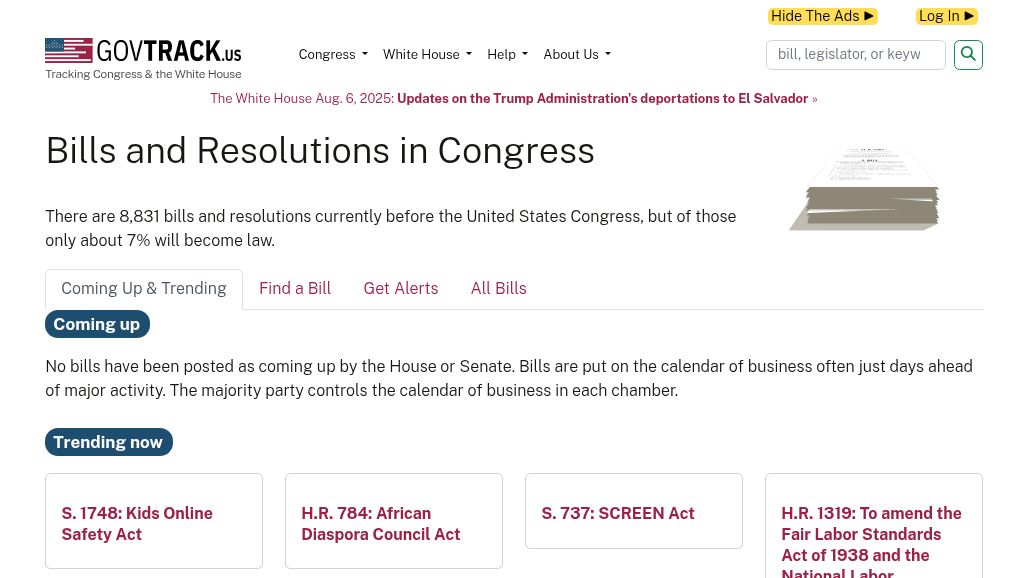Click the stack of bills illustration
The width and height of the screenshot is (1028, 578).
(864, 189)
